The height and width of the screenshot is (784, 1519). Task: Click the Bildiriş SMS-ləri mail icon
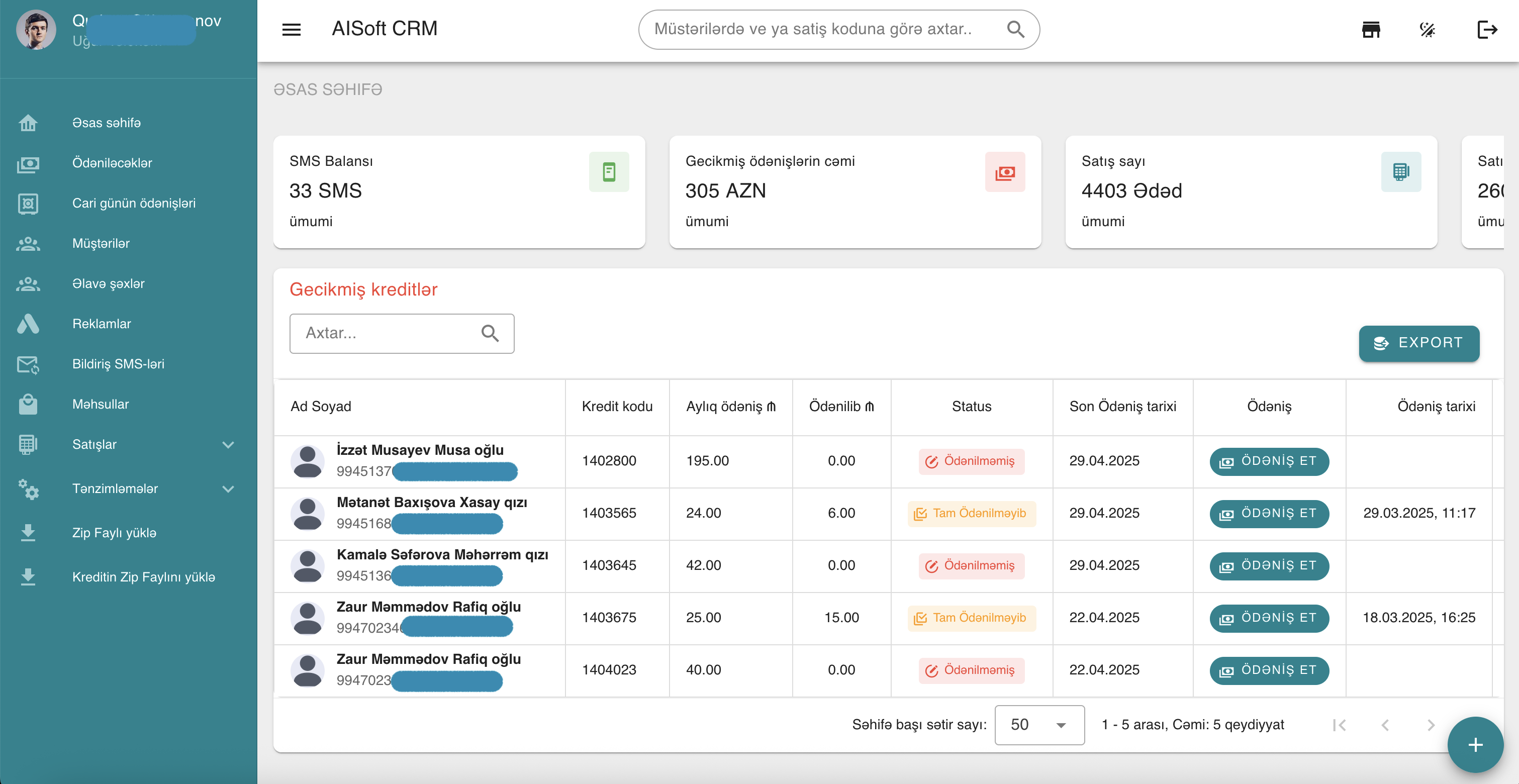point(28,364)
